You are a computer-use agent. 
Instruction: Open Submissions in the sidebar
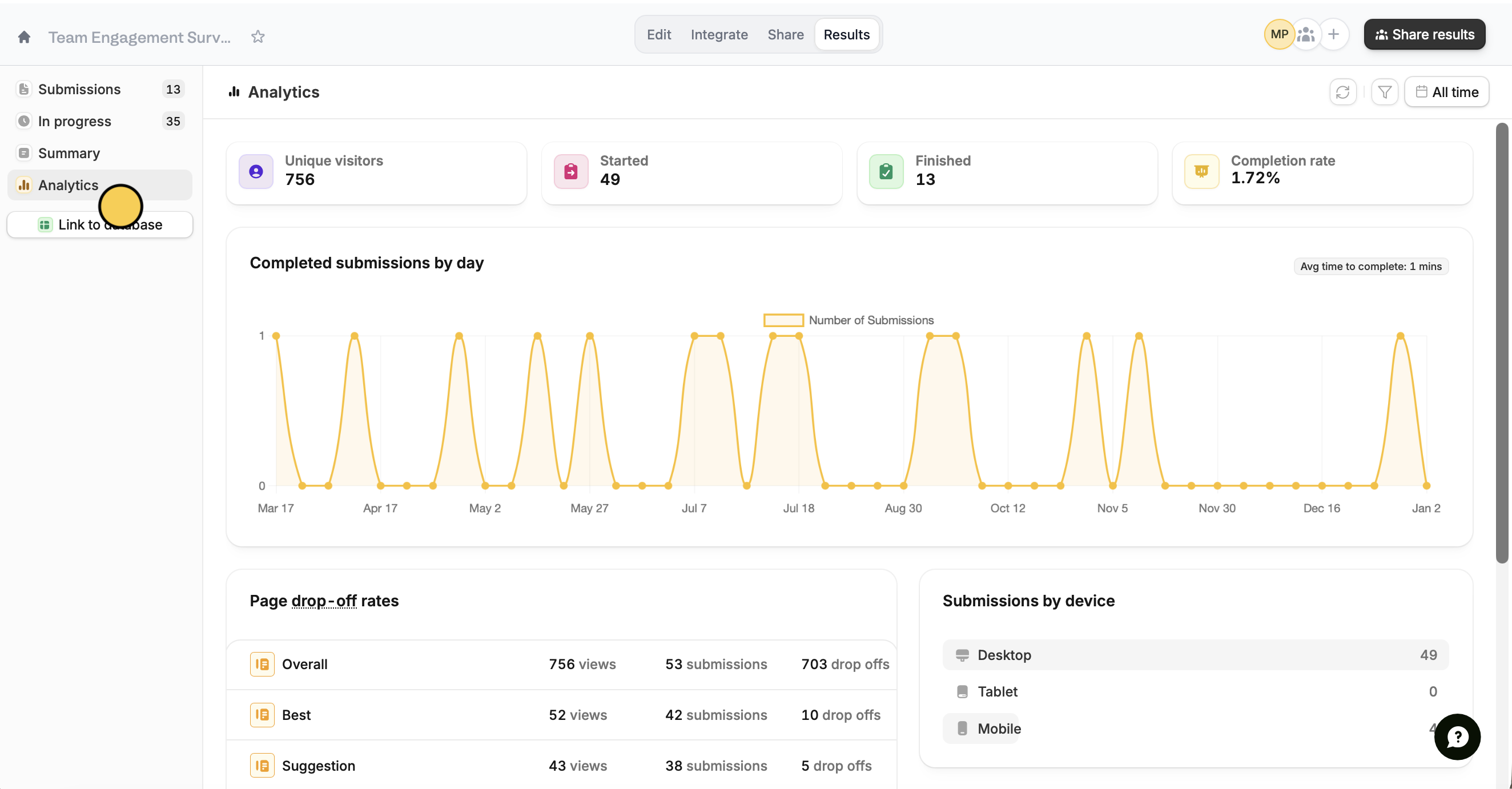click(79, 89)
